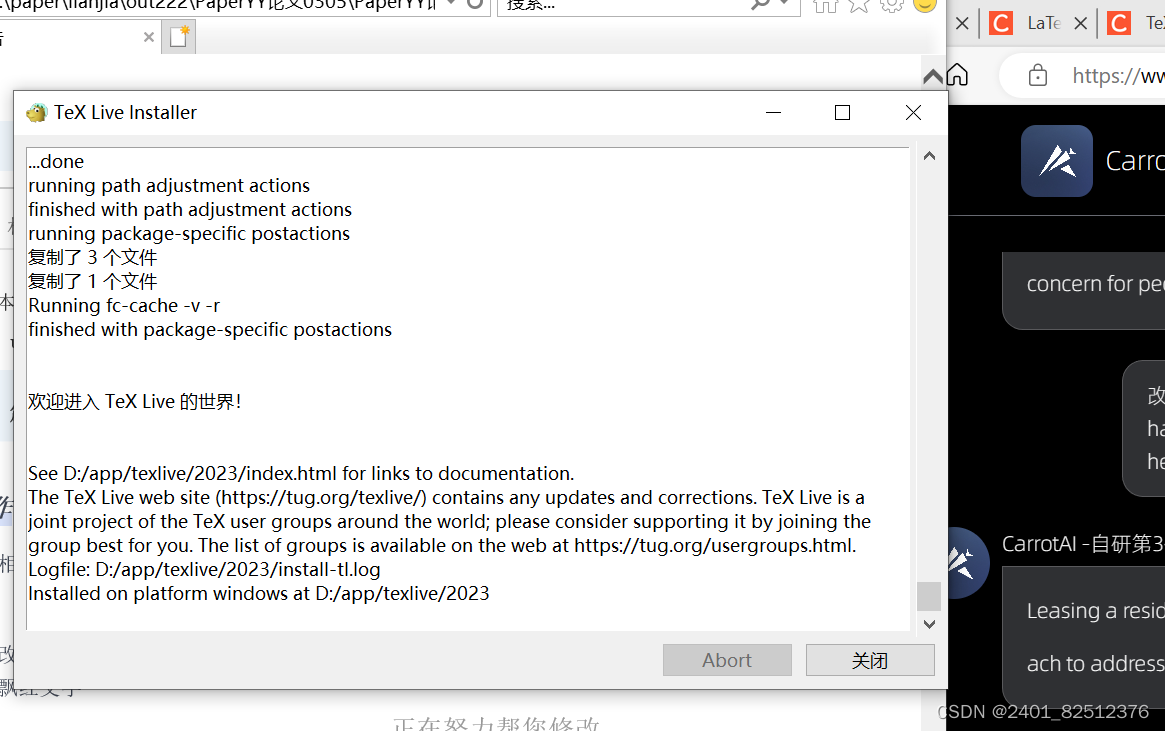Open the search provider dropdown arrow
Screen dimensions: 1165x731
point(784,4)
